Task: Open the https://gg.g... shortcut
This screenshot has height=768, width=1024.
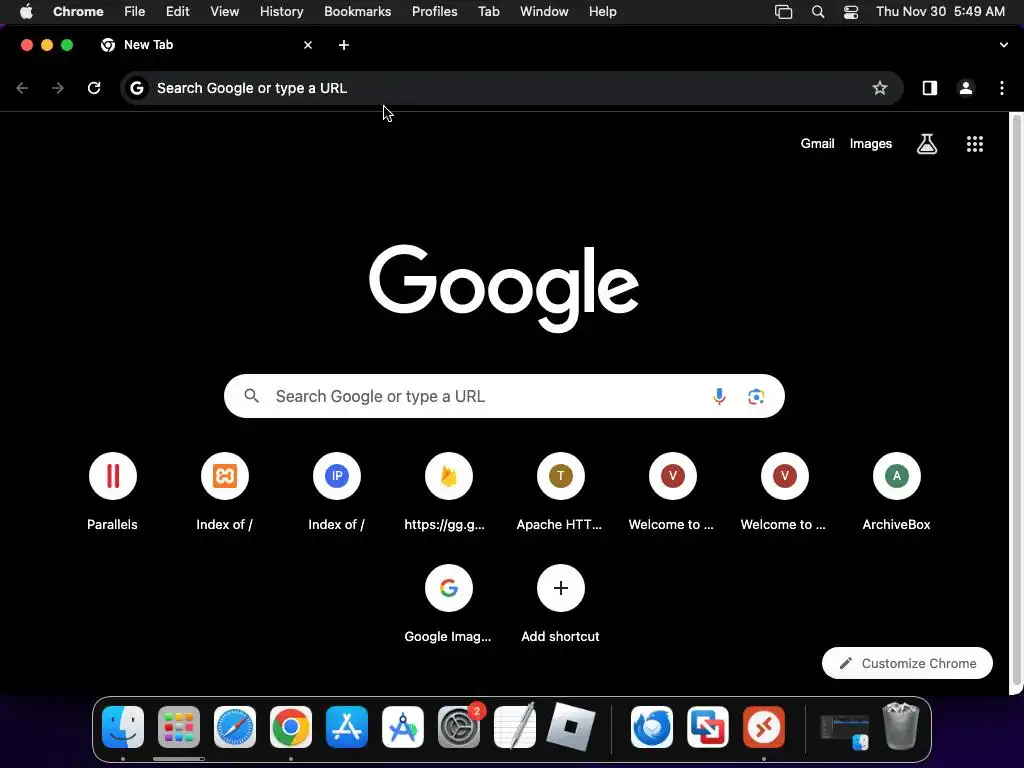Action: (x=449, y=491)
